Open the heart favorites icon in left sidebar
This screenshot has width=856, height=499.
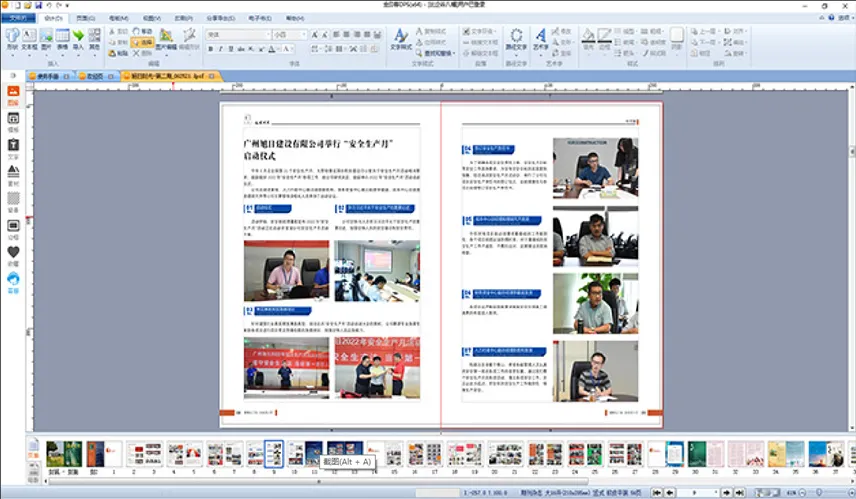pyautogui.click(x=13, y=252)
